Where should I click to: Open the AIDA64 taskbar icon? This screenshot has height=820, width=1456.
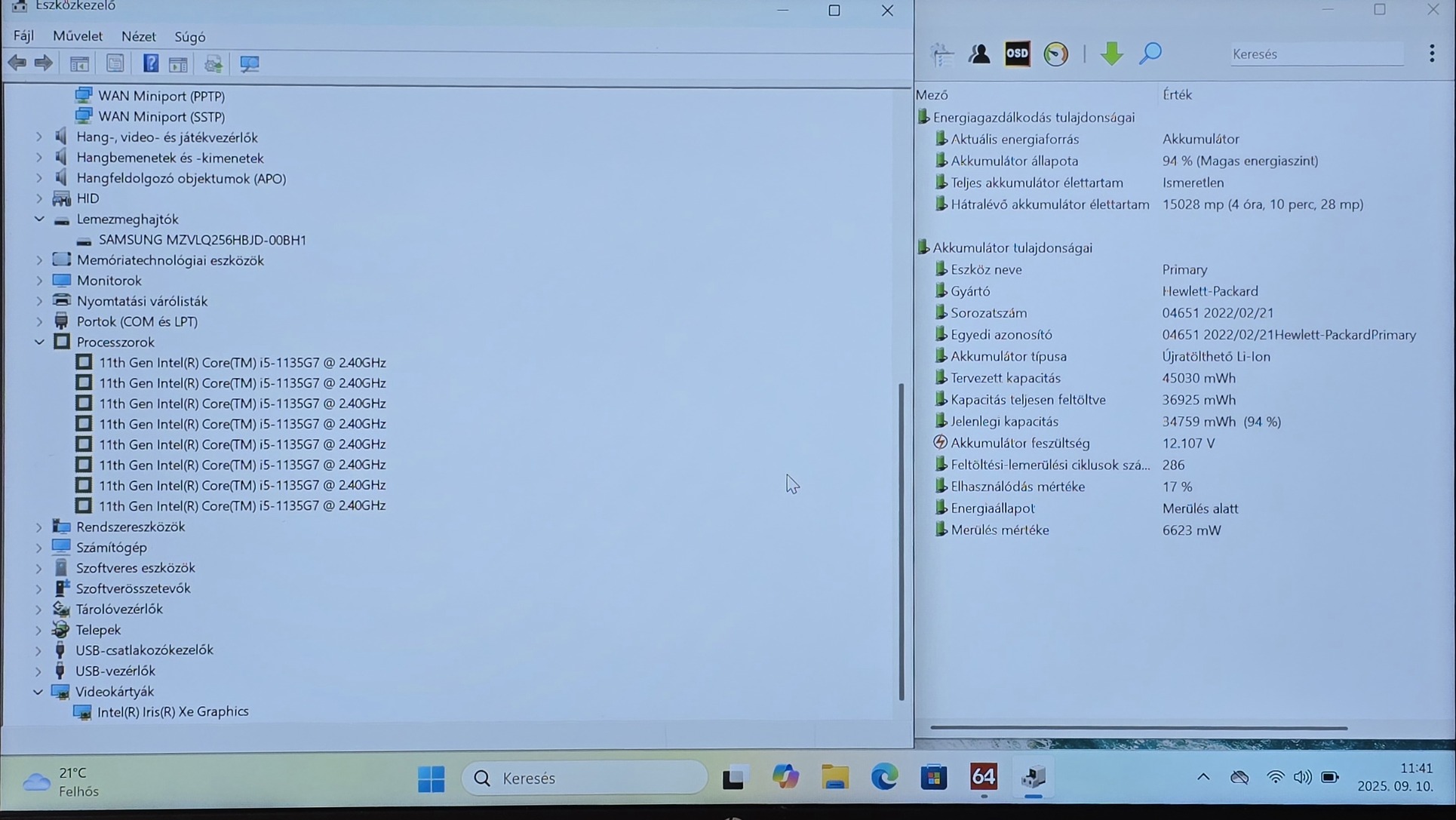pos(983,777)
